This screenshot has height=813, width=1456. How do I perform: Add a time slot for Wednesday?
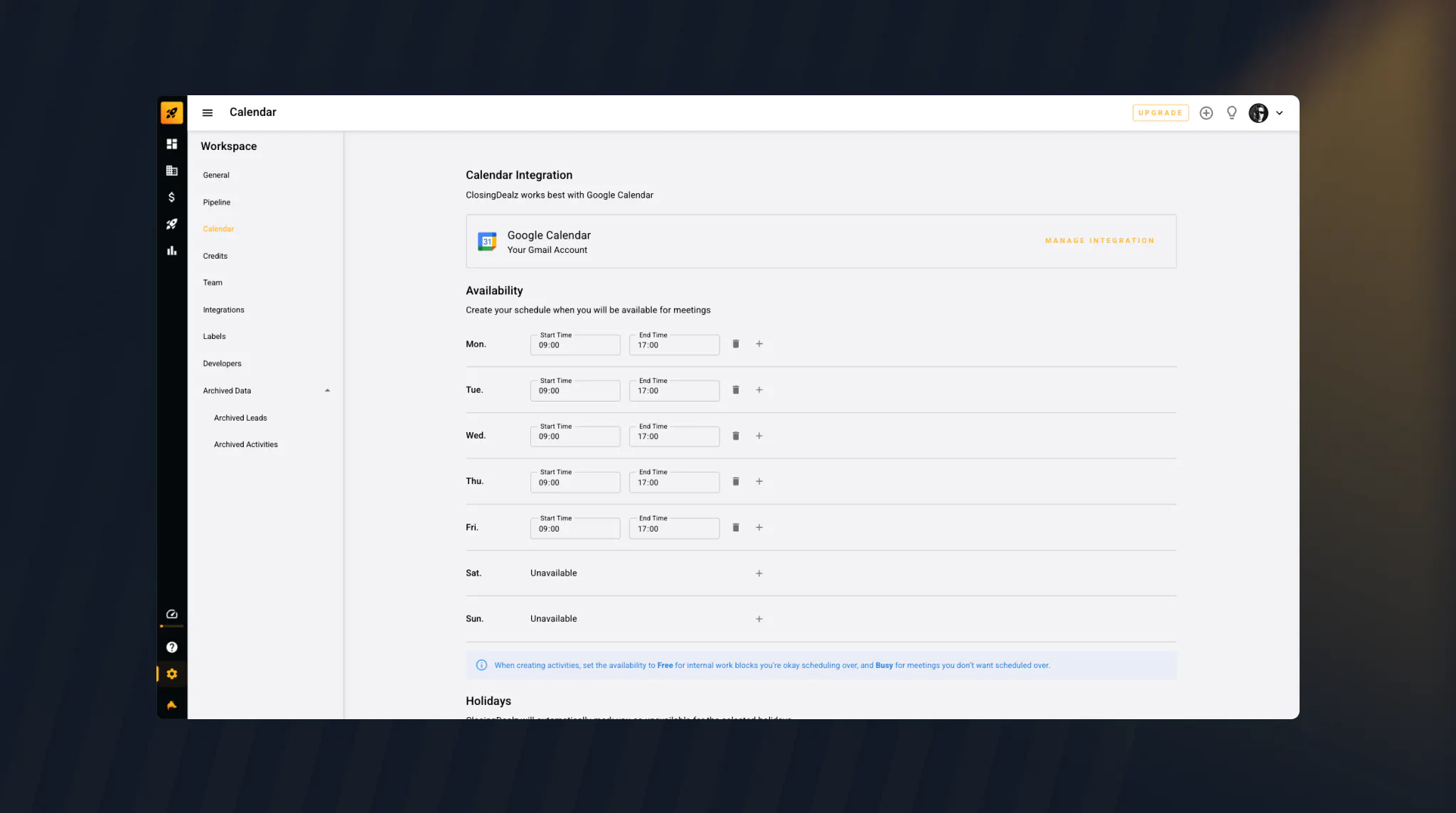coord(759,436)
